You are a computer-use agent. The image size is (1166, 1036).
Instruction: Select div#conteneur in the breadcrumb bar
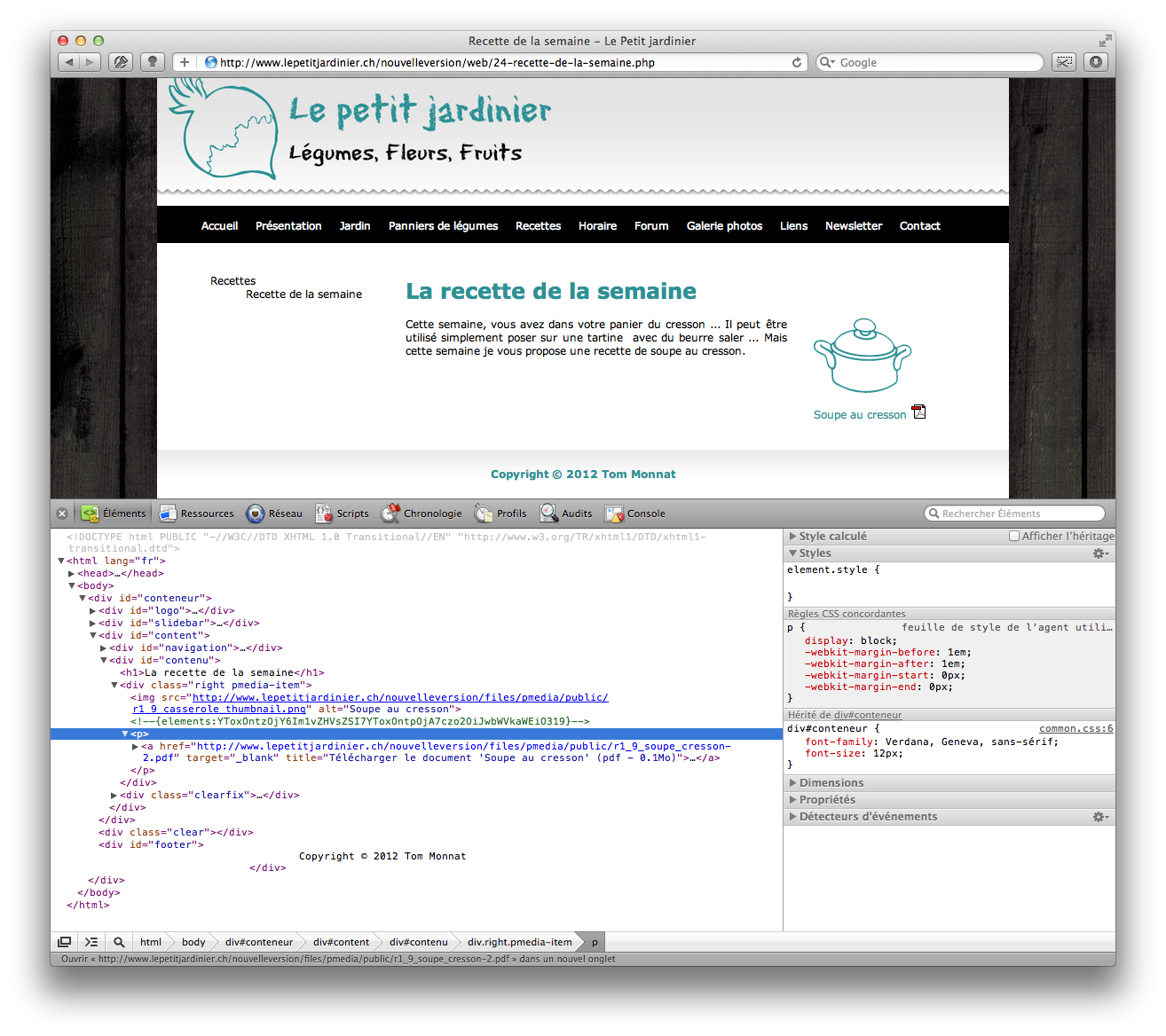[258, 942]
